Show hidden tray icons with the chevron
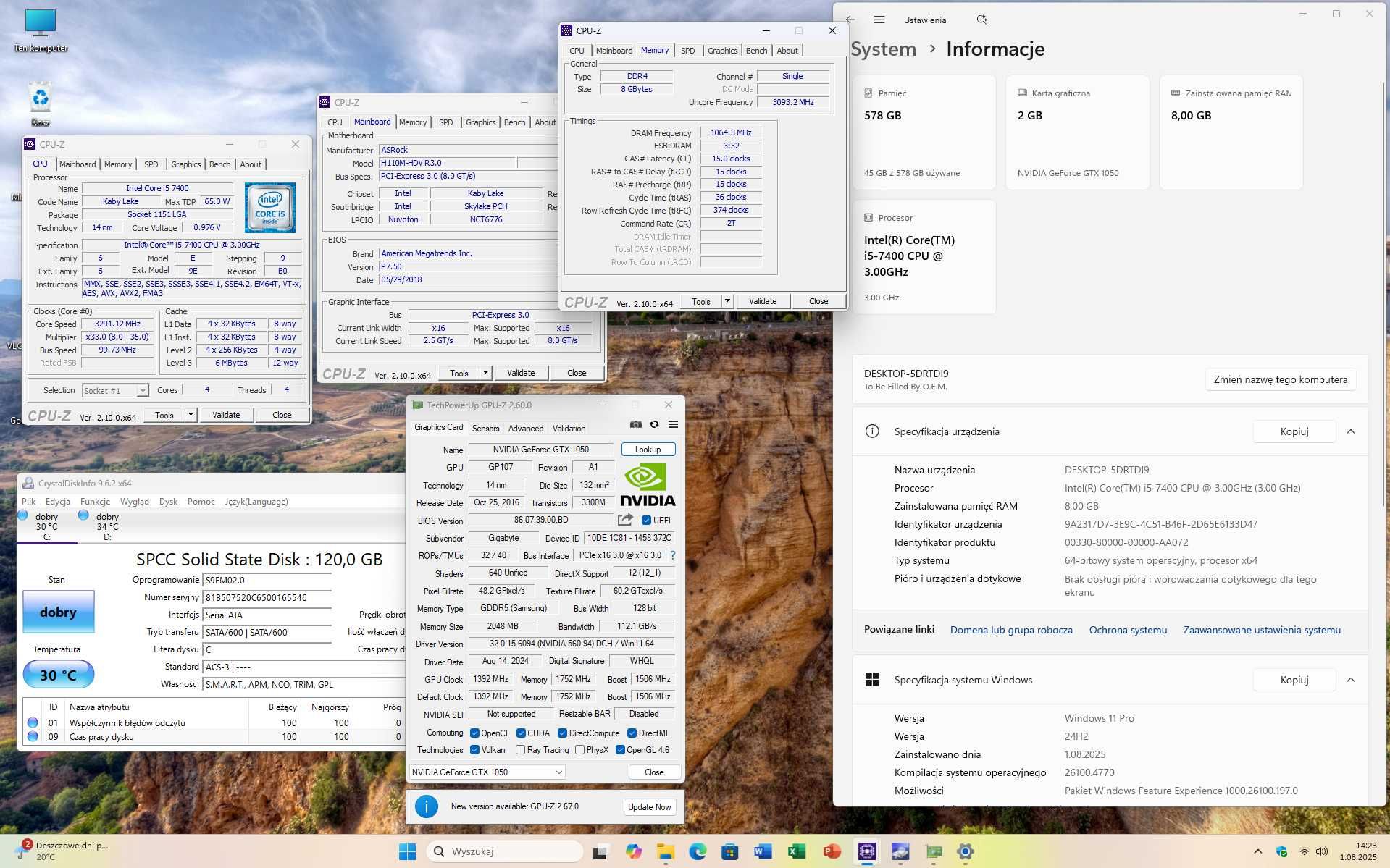The height and width of the screenshot is (868, 1390). [1258, 851]
